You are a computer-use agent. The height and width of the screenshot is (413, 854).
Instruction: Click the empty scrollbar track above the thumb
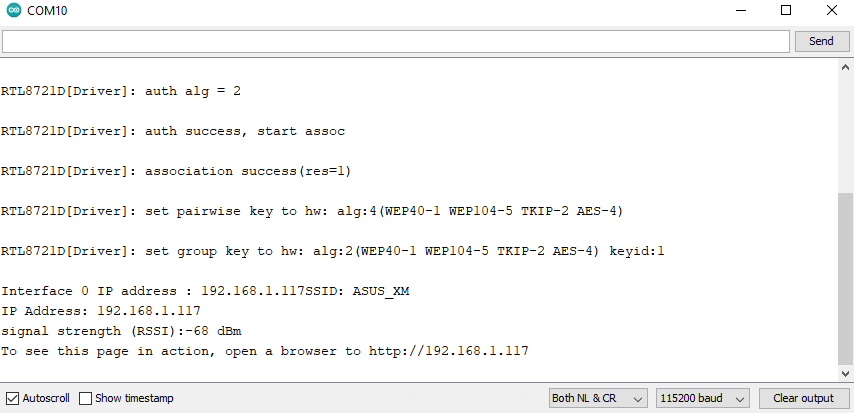click(845, 133)
